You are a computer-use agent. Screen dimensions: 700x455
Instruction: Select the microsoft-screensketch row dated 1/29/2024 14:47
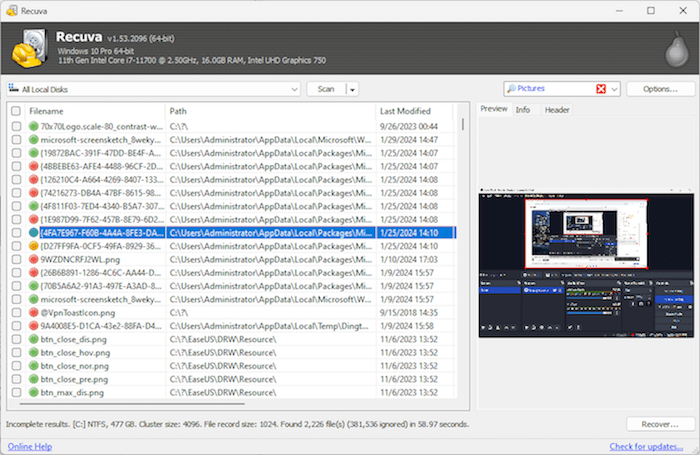point(232,140)
